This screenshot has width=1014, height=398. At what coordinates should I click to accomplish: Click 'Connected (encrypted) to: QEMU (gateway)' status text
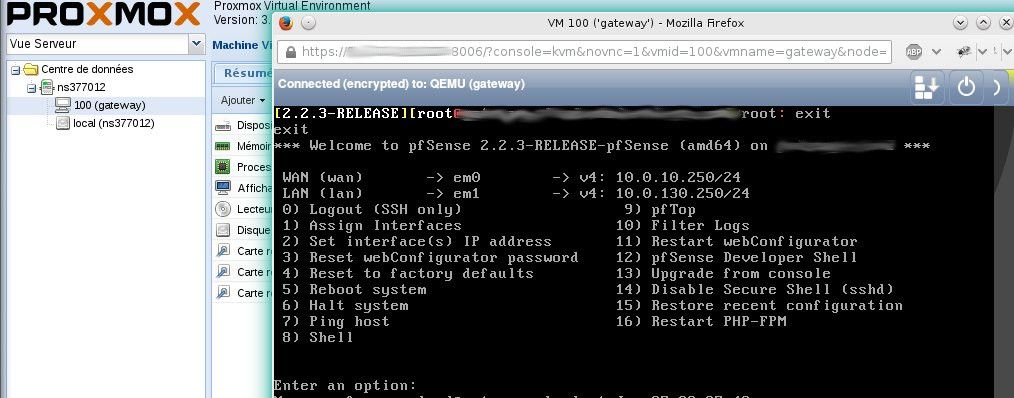(x=401, y=84)
